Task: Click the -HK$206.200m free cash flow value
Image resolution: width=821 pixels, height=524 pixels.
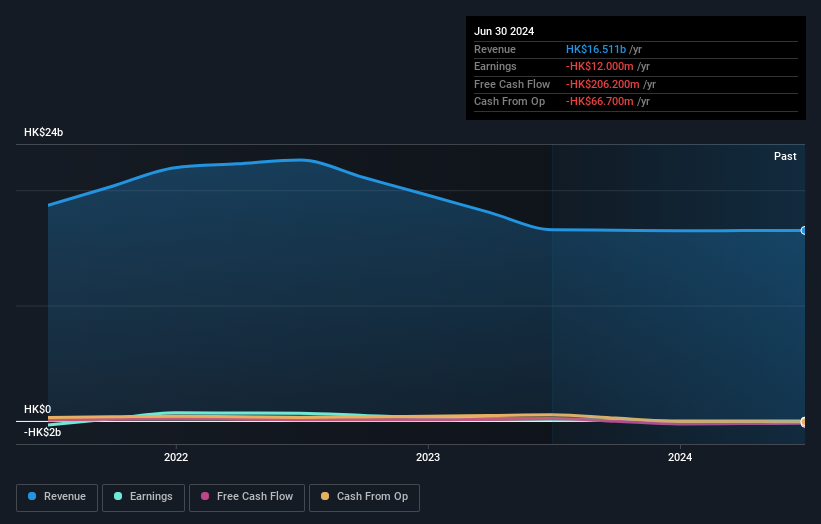Action: (x=603, y=84)
